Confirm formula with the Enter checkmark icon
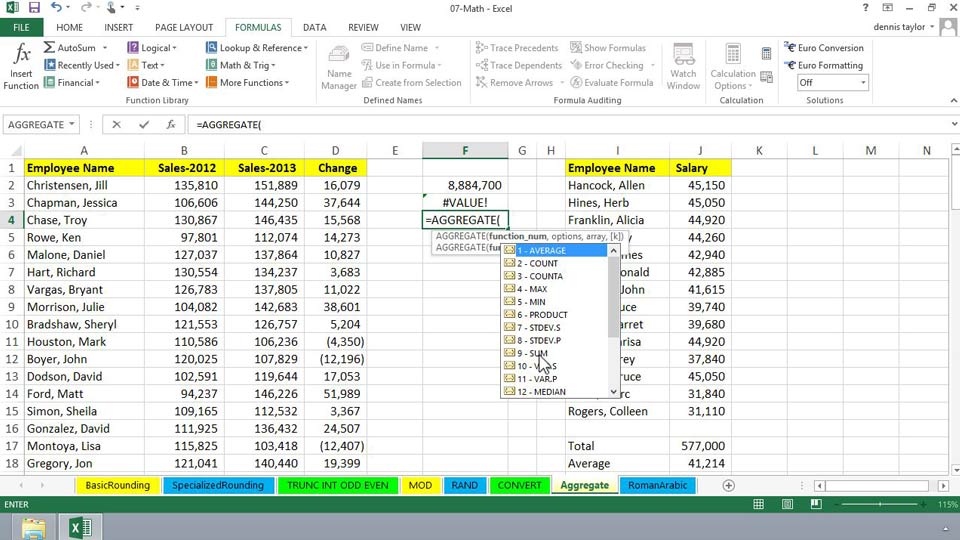960x540 pixels. (144, 125)
